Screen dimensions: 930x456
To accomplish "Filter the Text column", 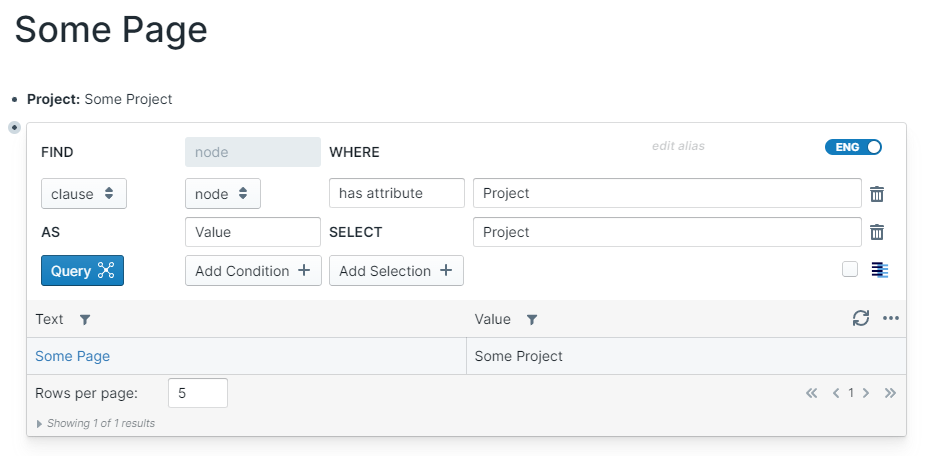I will pyautogui.click(x=85, y=320).
